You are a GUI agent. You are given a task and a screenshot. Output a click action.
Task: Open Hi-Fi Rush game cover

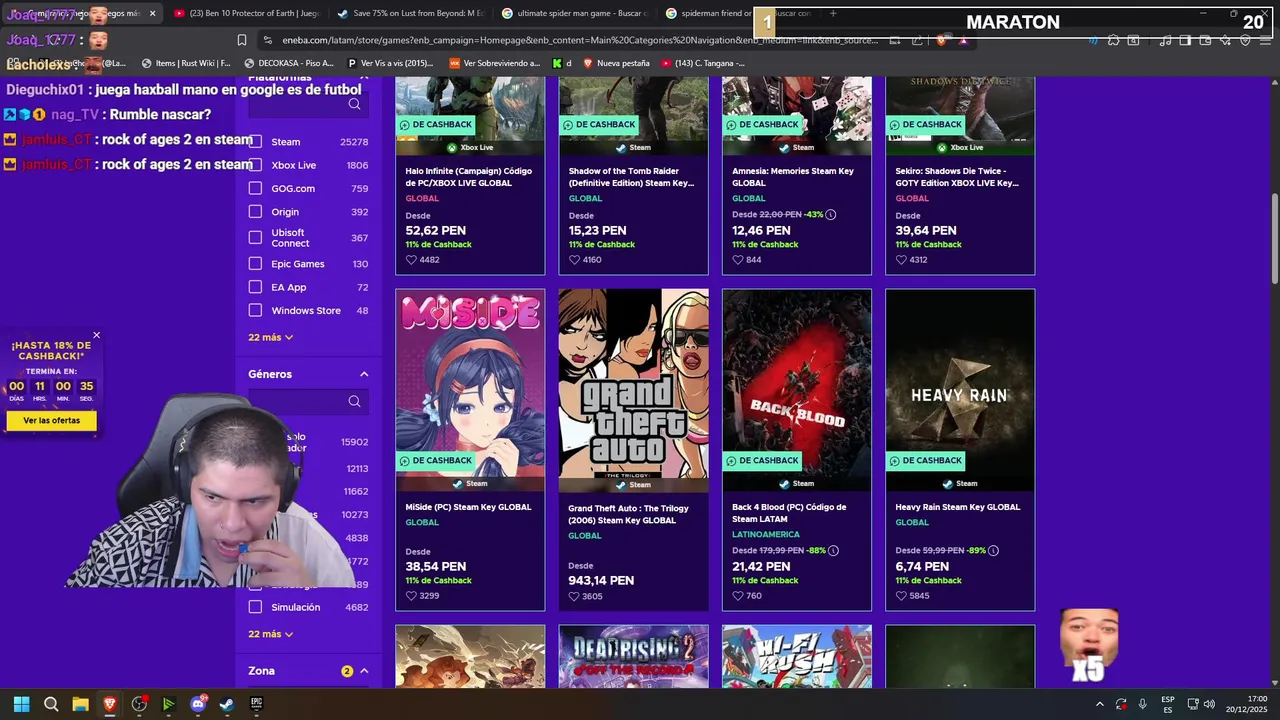[797, 657]
